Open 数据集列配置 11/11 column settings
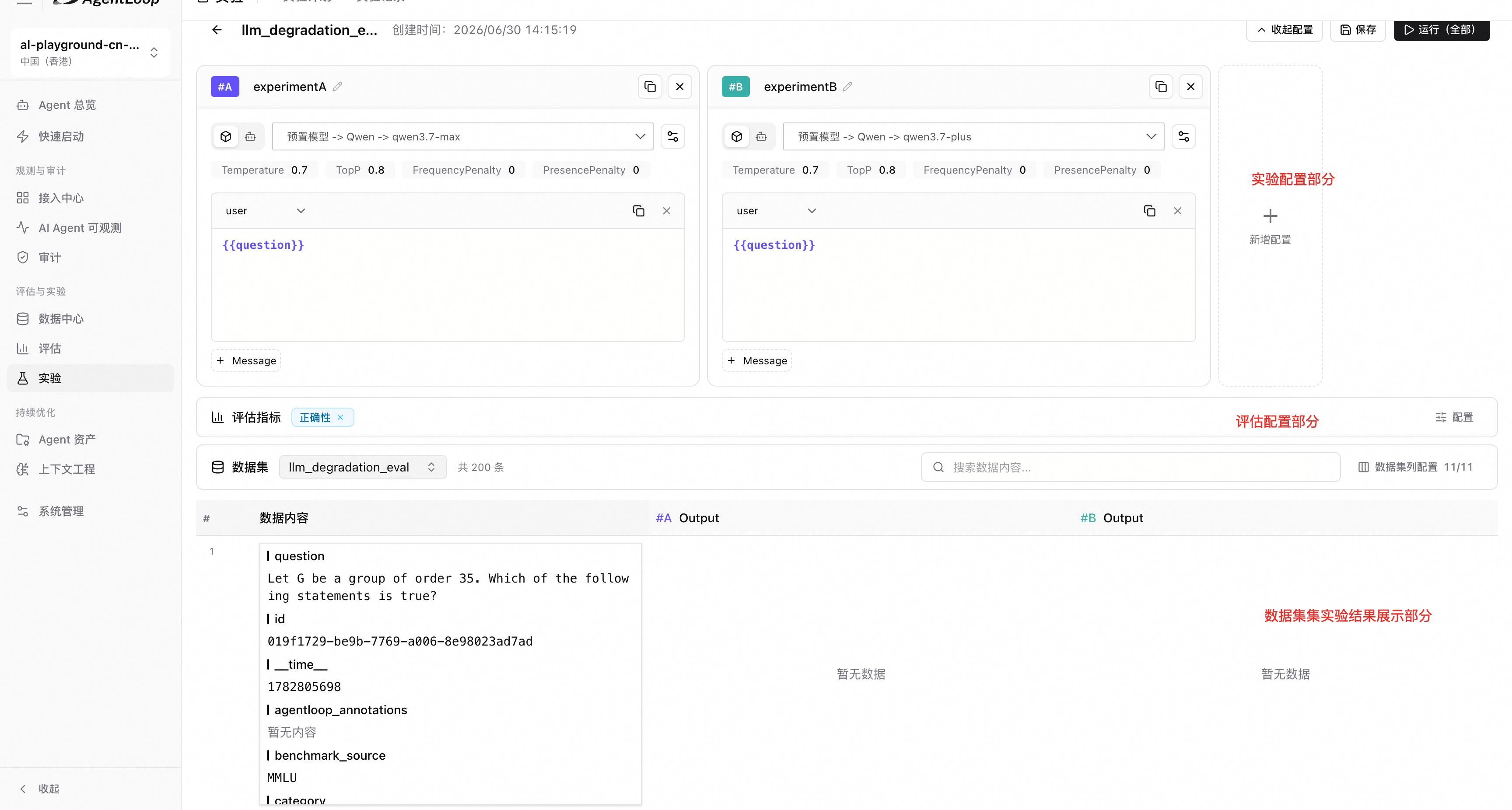Screen dimensions: 1512x810 (x=1416, y=467)
